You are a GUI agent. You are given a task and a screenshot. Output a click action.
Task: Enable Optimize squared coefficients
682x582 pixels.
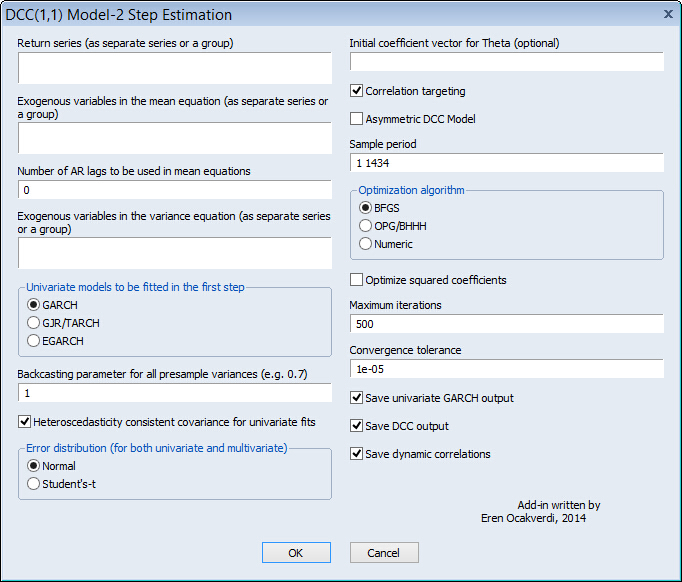click(x=357, y=280)
